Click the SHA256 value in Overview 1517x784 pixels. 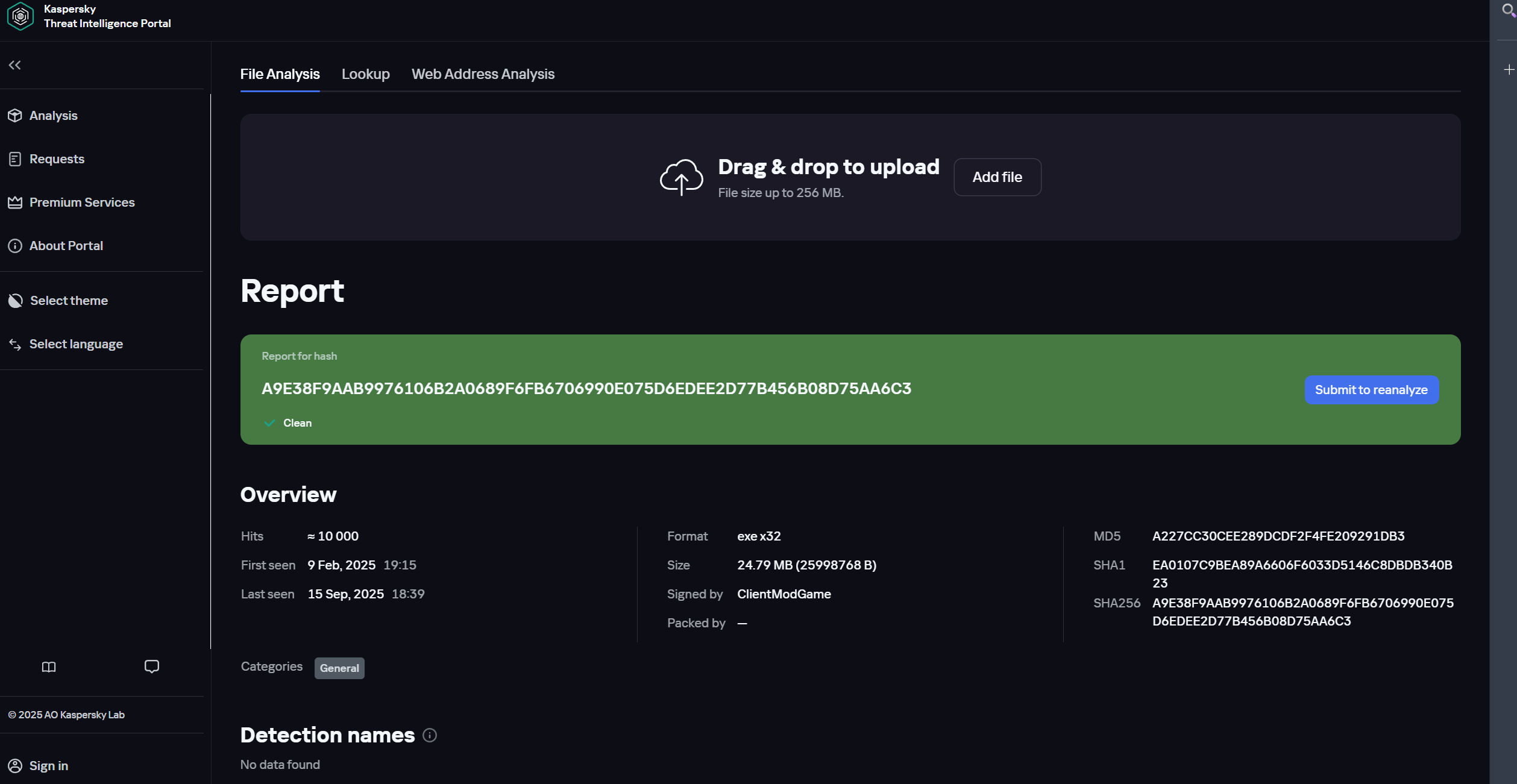click(x=1303, y=612)
